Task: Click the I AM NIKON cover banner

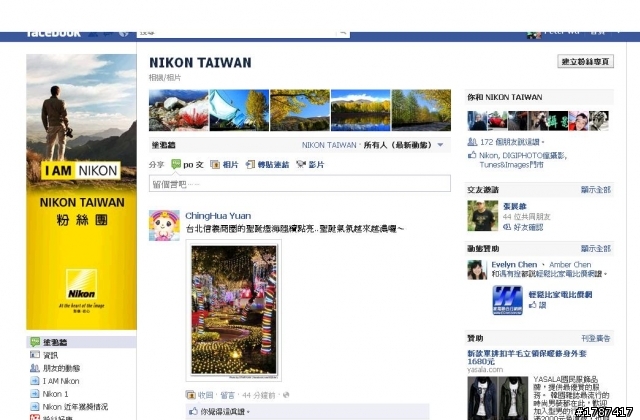Action: [81, 192]
